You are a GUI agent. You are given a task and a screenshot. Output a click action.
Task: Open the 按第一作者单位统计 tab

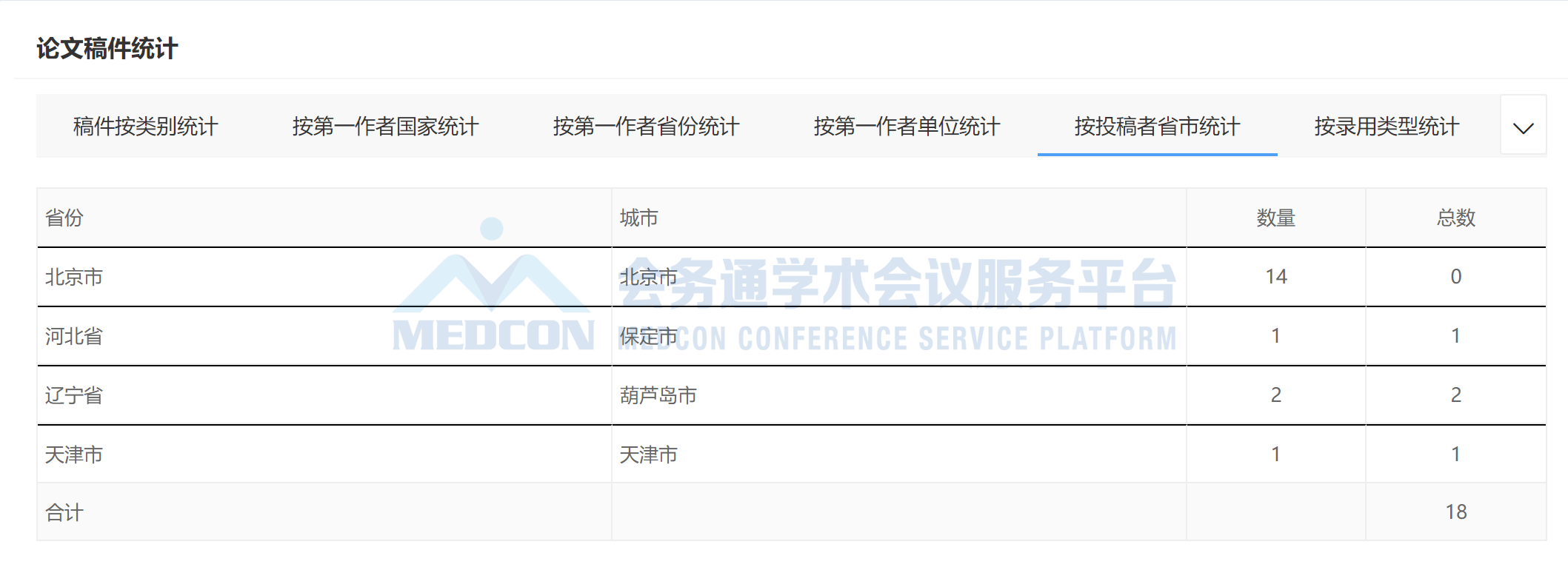click(x=907, y=127)
